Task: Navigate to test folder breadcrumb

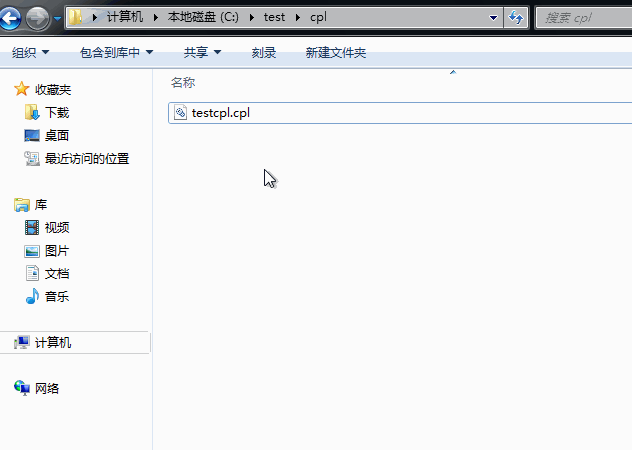Action: [x=274, y=17]
